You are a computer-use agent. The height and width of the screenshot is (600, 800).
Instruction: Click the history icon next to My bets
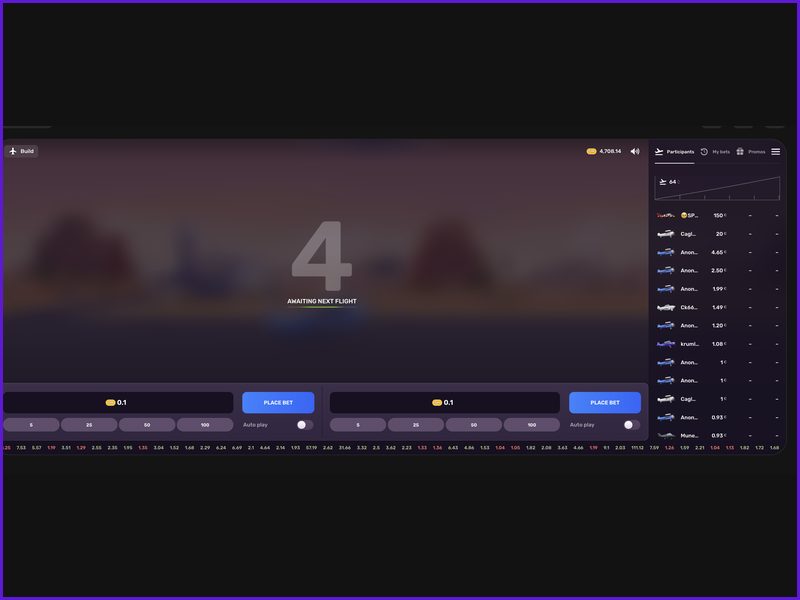tap(704, 152)
